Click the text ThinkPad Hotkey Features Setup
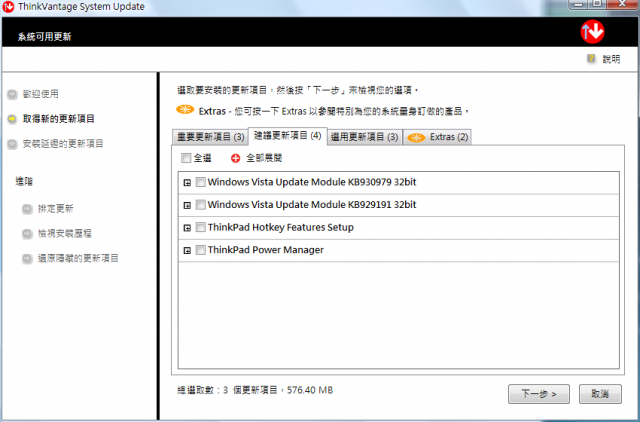The width and height of the screenshot is (640, 422). (x=280, y=227)
